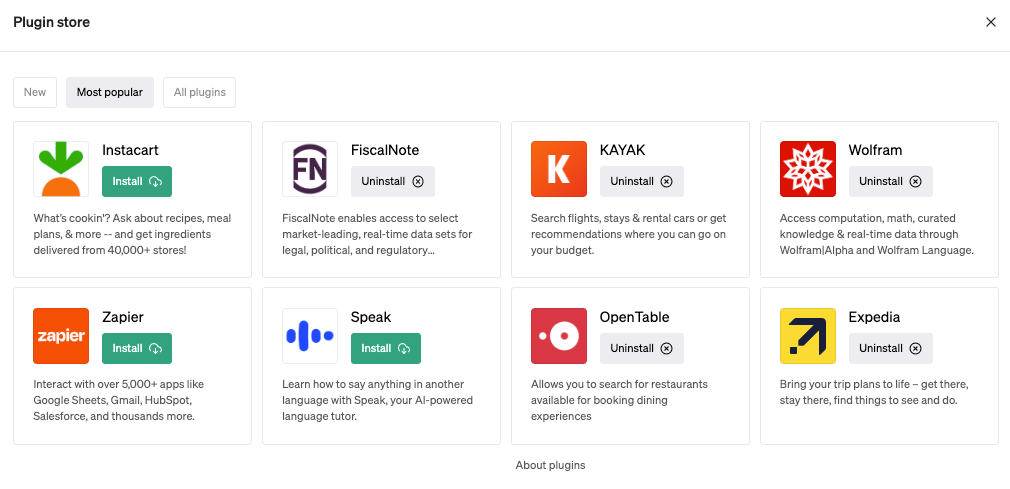Click the Wolfram red snowflake logo

pos(808,169)
